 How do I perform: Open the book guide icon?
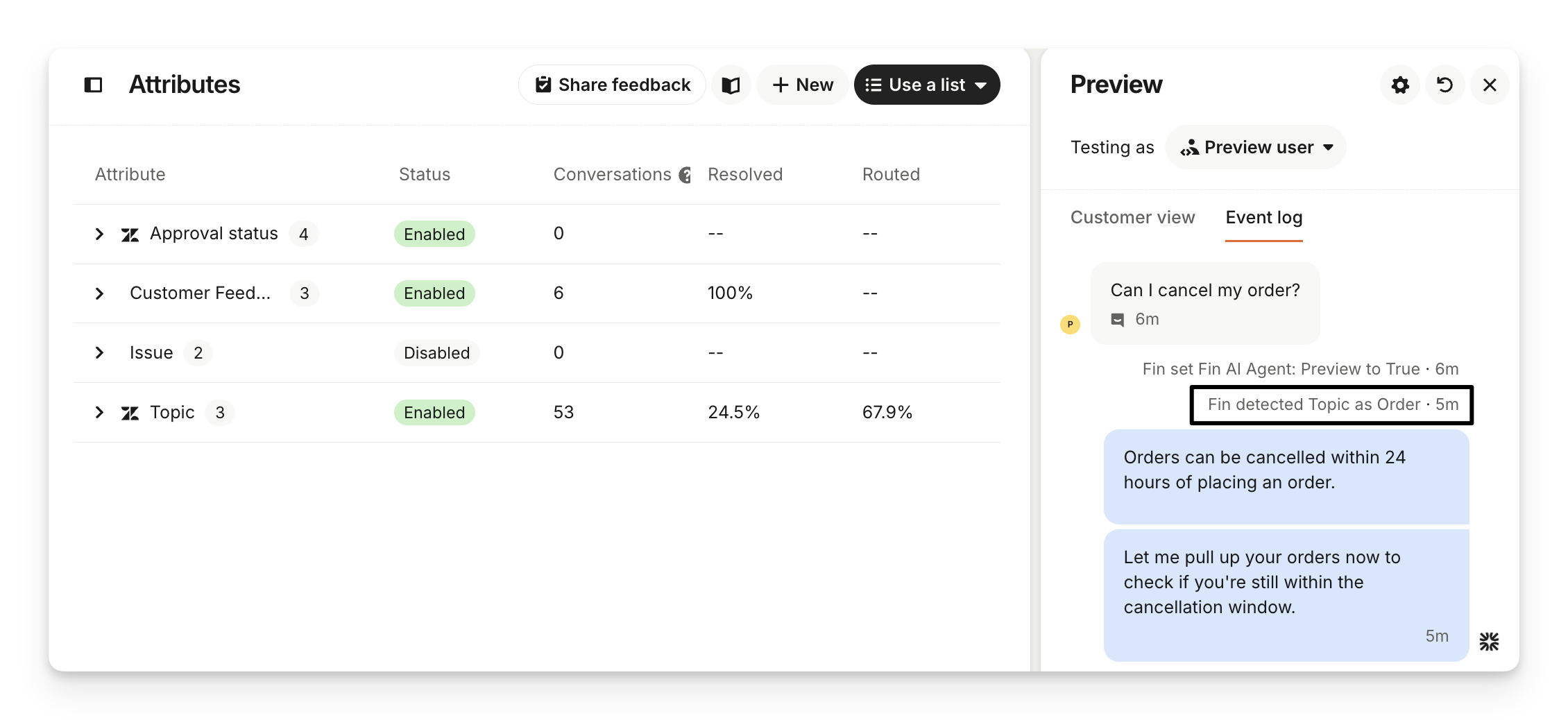coord(731,85)
